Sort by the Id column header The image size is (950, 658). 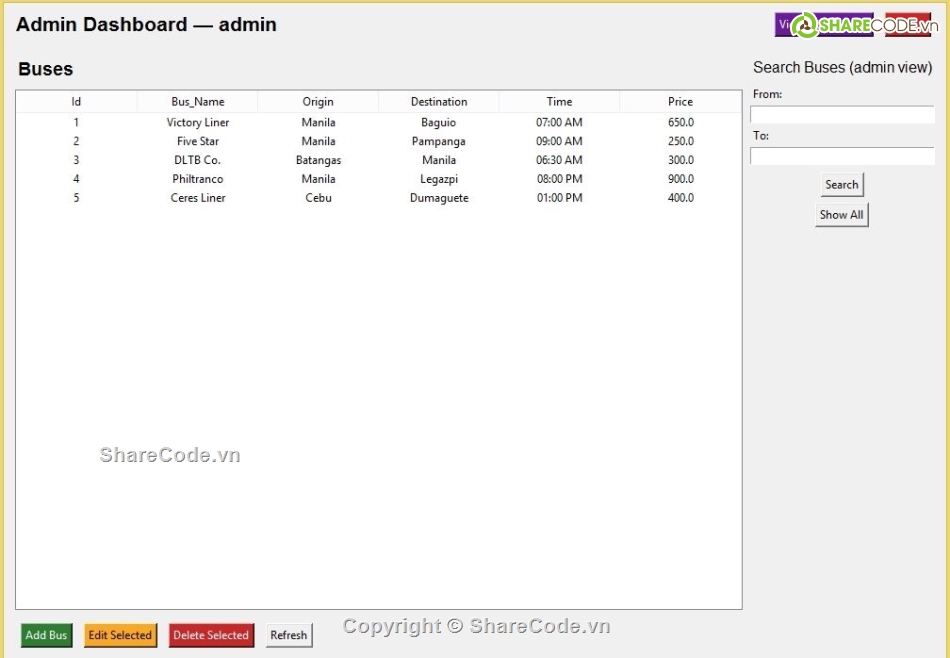click(76, 102)
